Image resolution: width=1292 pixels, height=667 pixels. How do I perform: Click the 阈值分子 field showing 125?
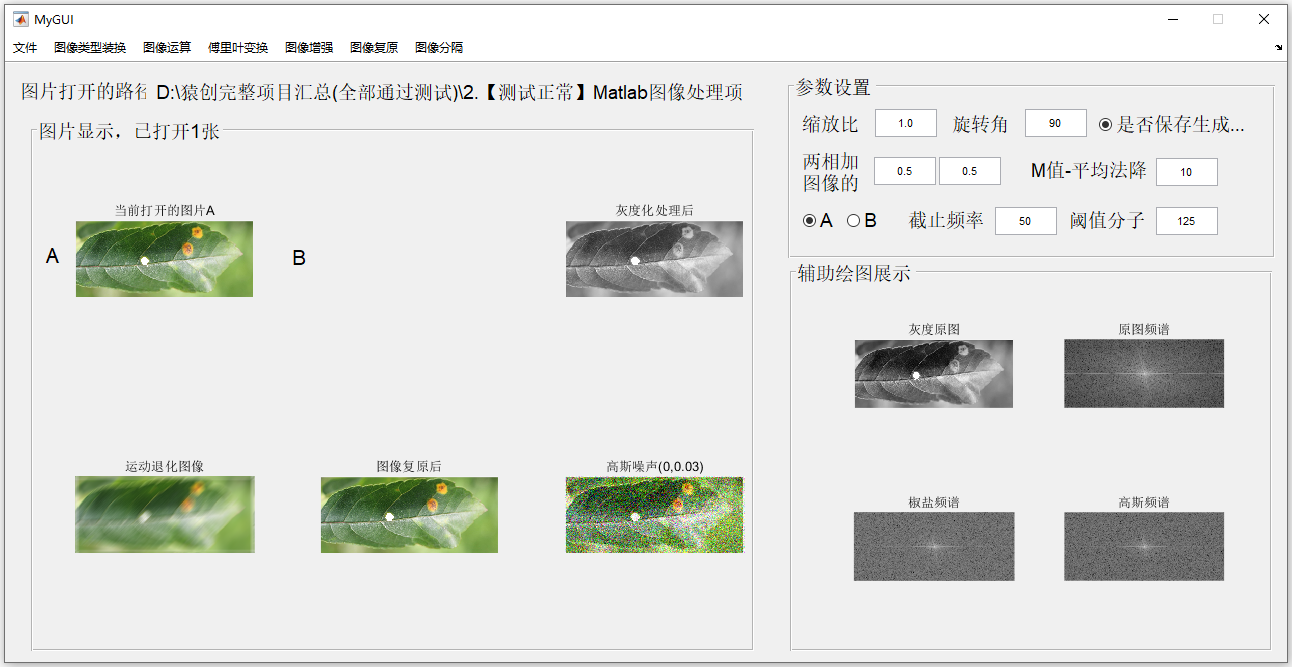pyautogui.click(x=1186, y=221)
